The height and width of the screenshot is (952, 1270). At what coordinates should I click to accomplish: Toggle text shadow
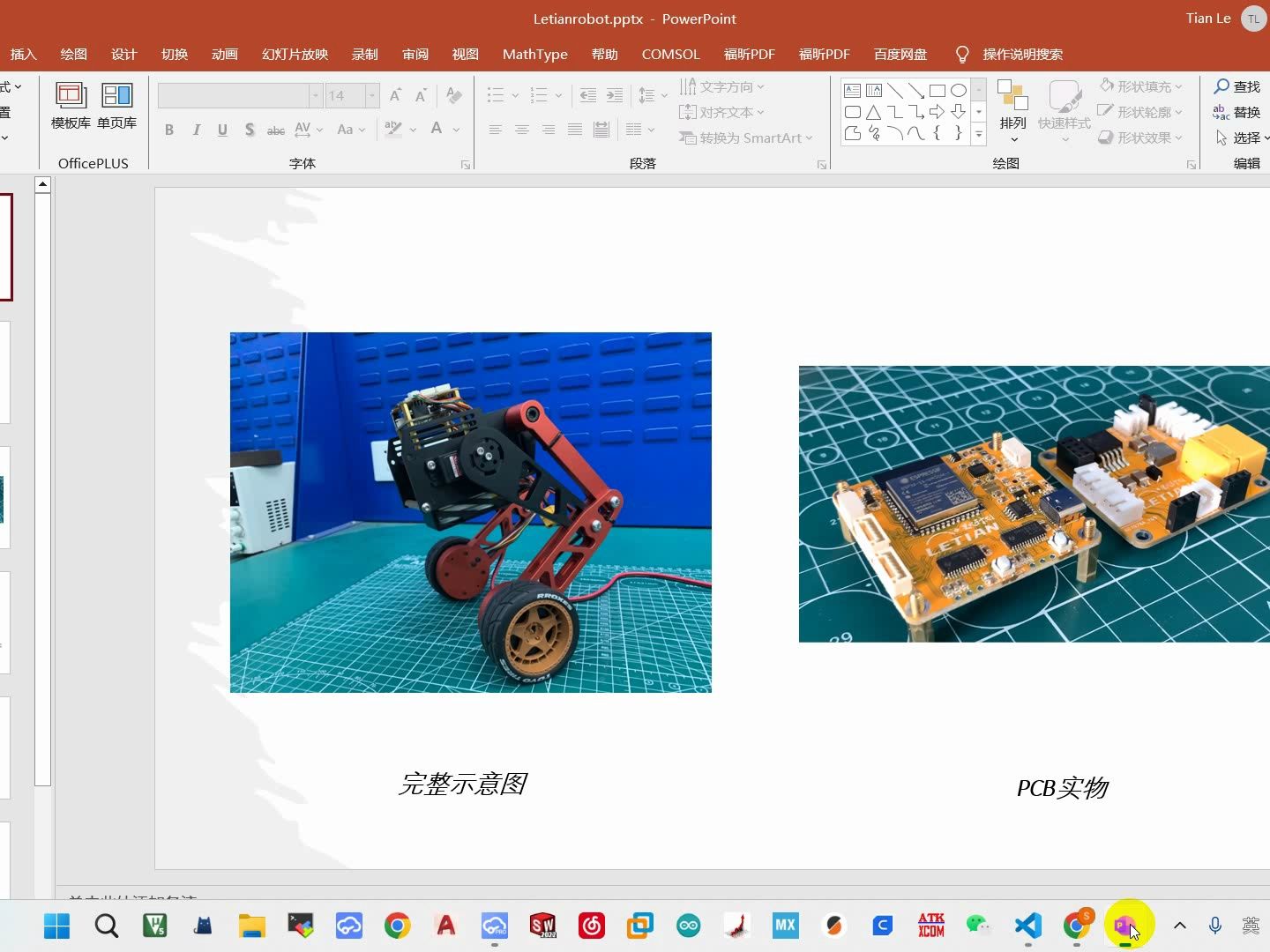tap(250, 130)
